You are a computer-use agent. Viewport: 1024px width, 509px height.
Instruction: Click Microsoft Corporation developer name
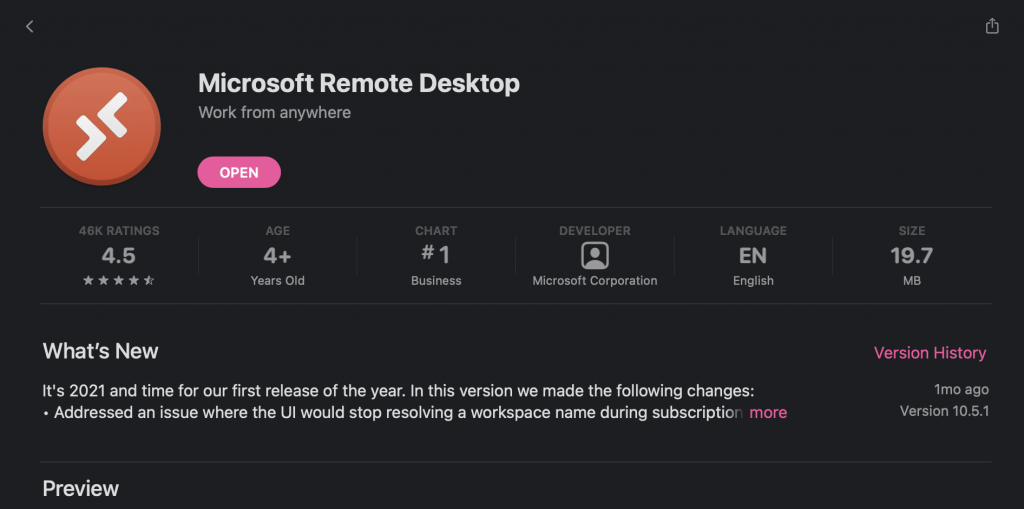(595, 281)
